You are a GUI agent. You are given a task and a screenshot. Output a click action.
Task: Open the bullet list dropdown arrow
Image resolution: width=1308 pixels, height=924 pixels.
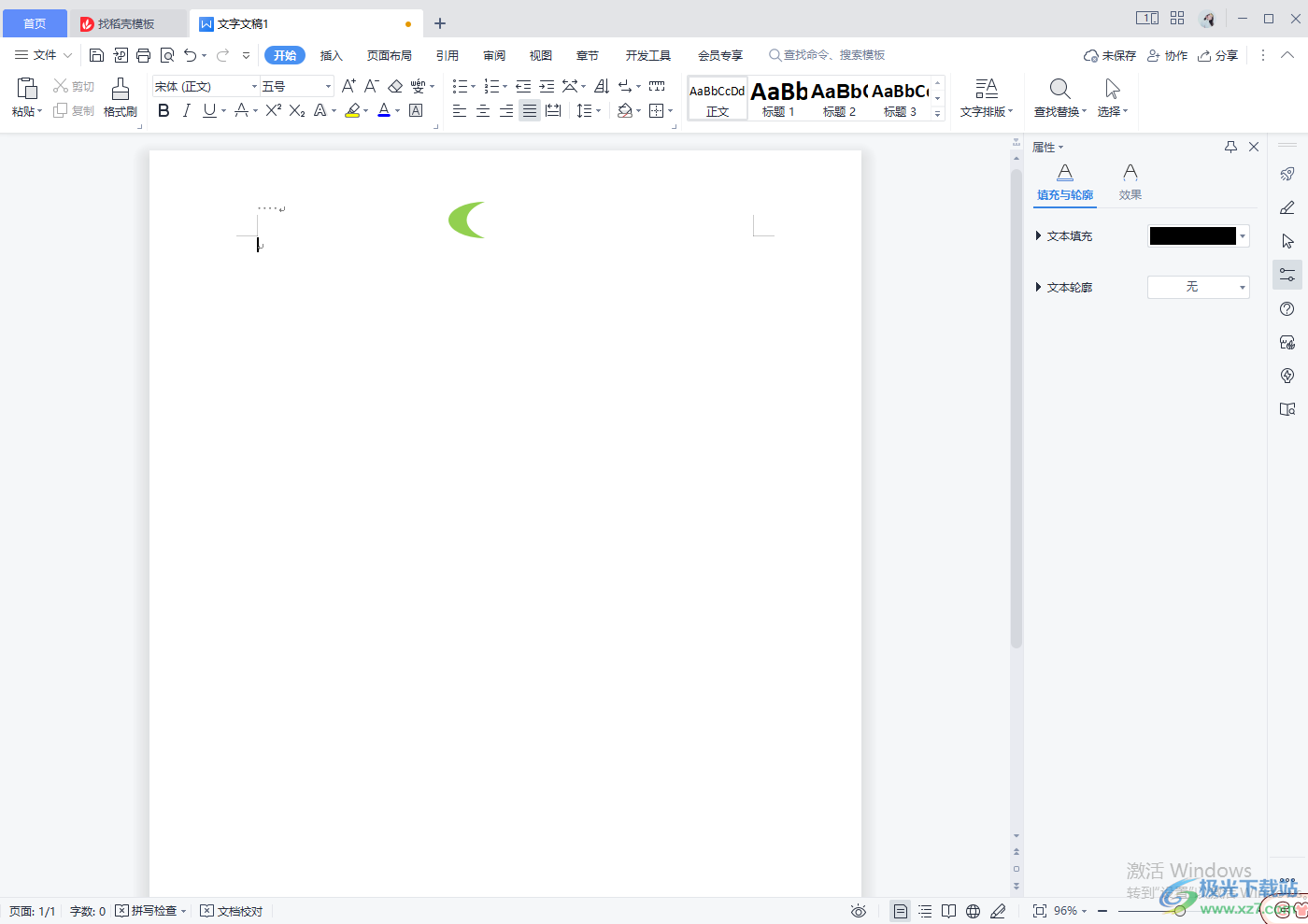click(x=473, y=87)
